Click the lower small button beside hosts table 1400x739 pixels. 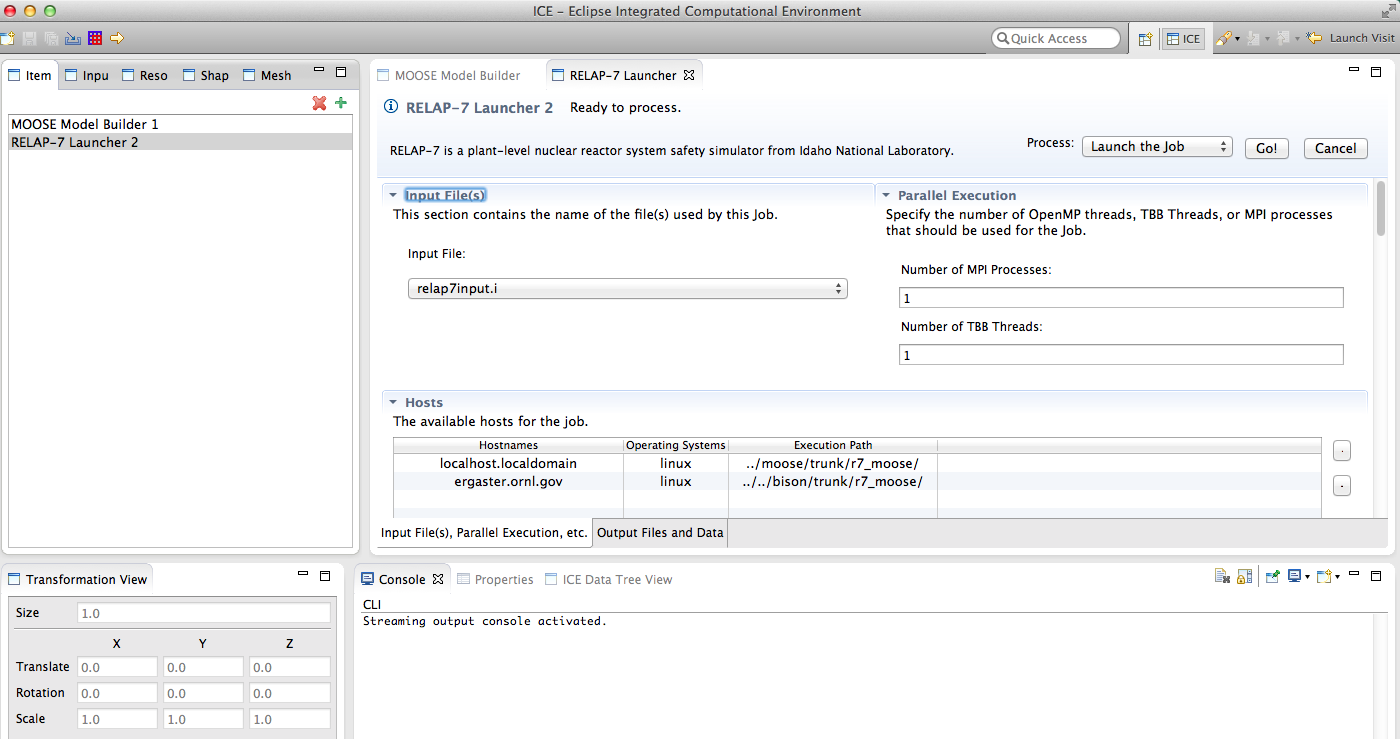coord(1342,486)
